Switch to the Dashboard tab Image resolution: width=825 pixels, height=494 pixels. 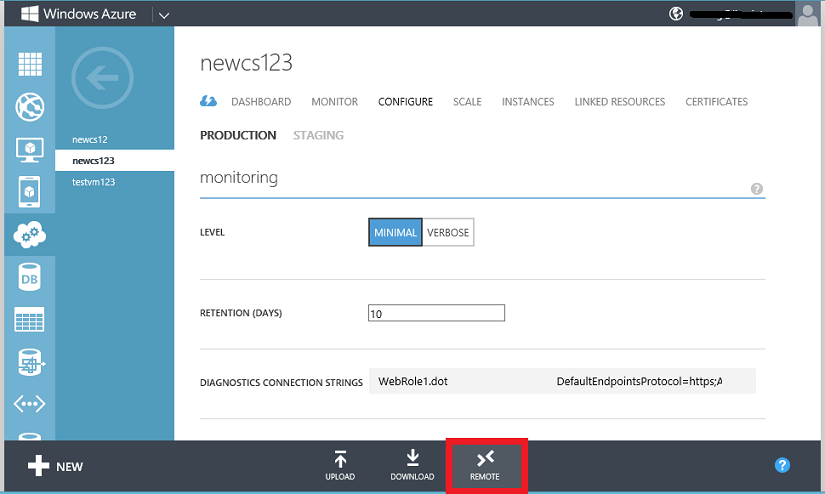(261, 102)
